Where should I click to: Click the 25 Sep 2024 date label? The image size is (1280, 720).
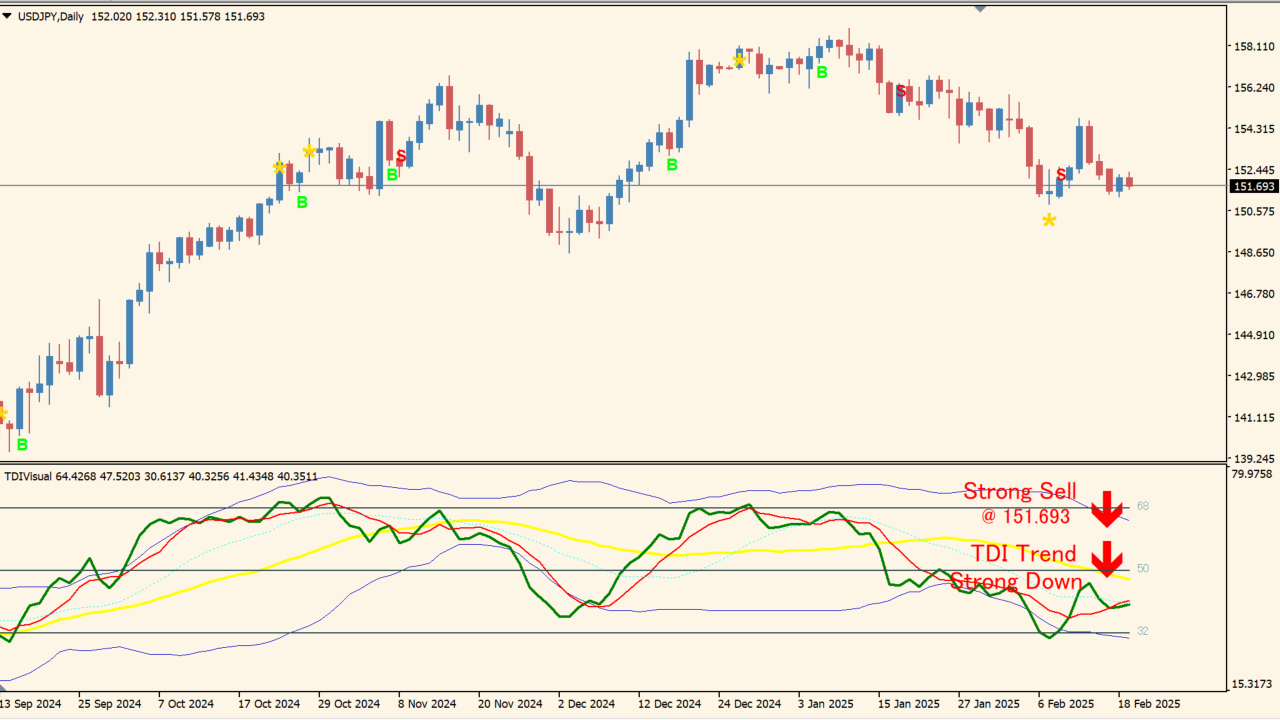[x=111, y=703]
